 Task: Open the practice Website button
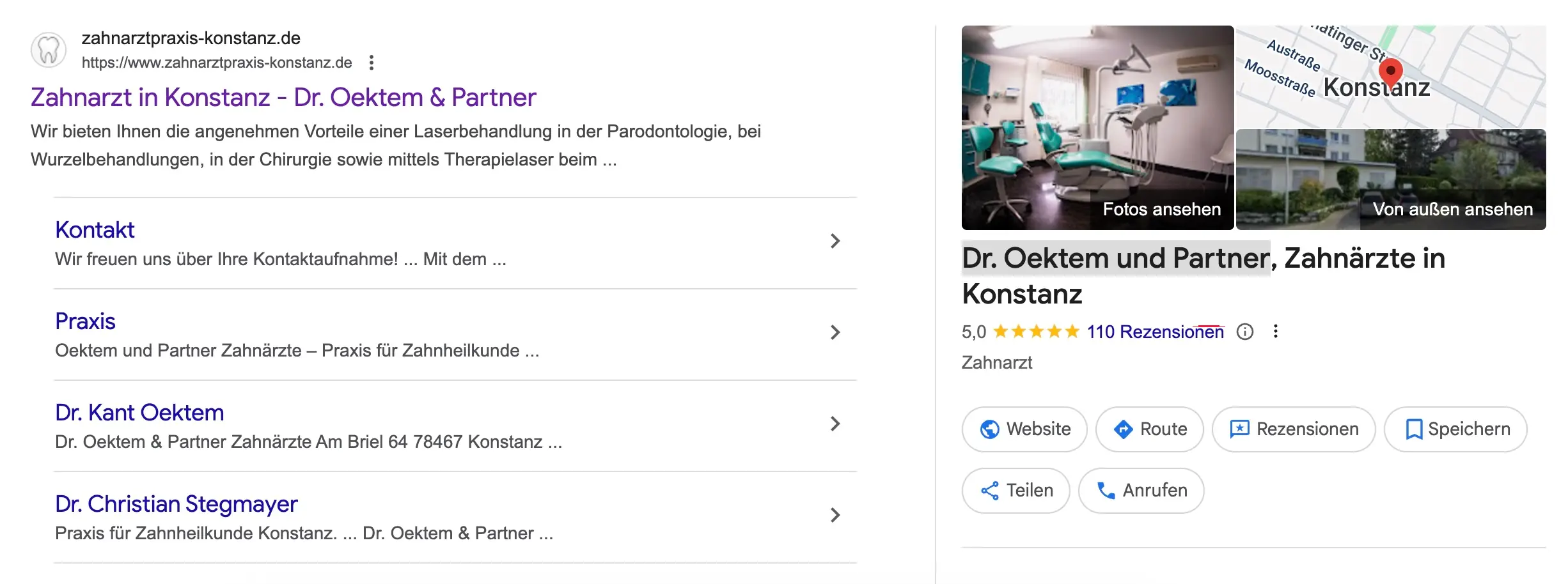[1024, 429]
